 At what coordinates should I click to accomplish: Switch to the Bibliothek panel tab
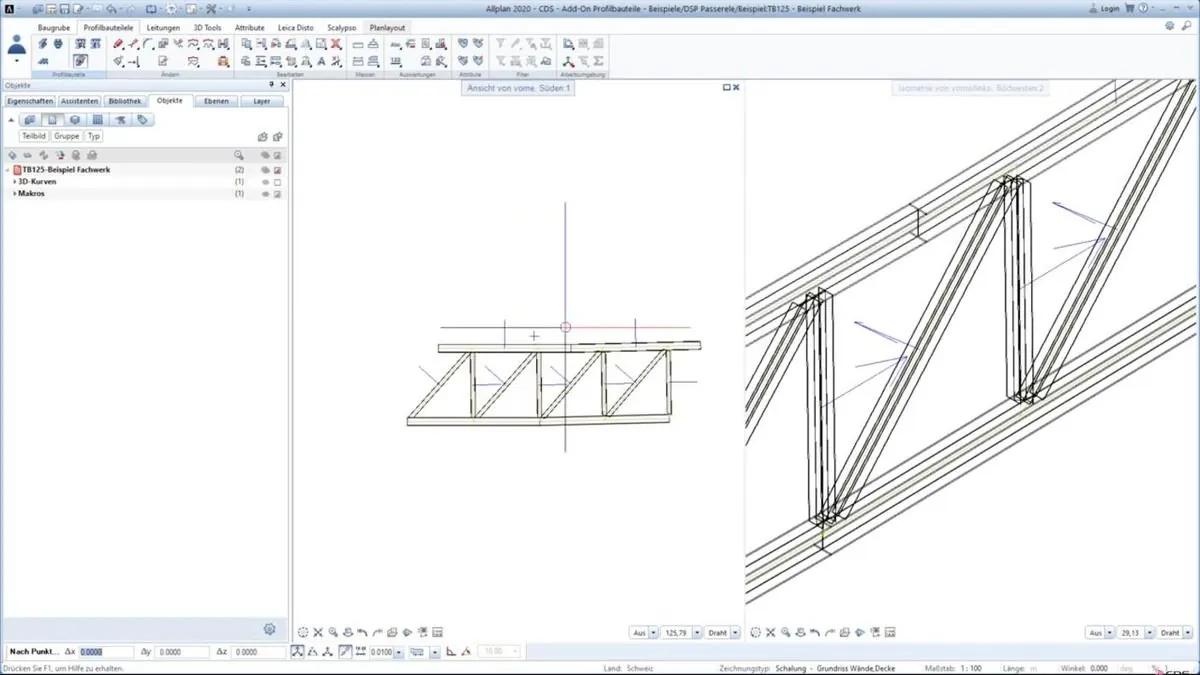click(x=125, y=101)
